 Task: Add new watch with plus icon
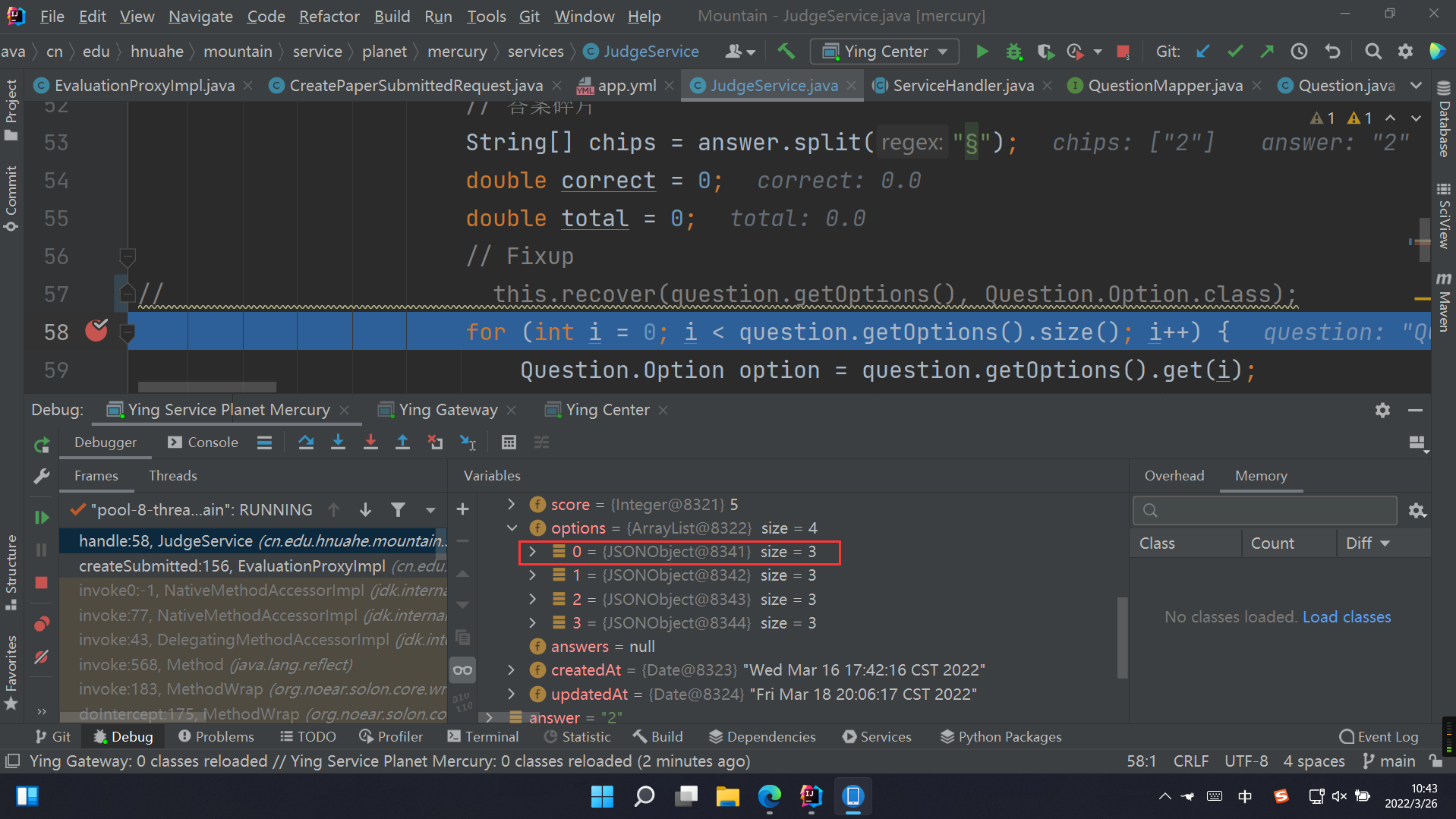pyautogui.click(x=462, y=509)
